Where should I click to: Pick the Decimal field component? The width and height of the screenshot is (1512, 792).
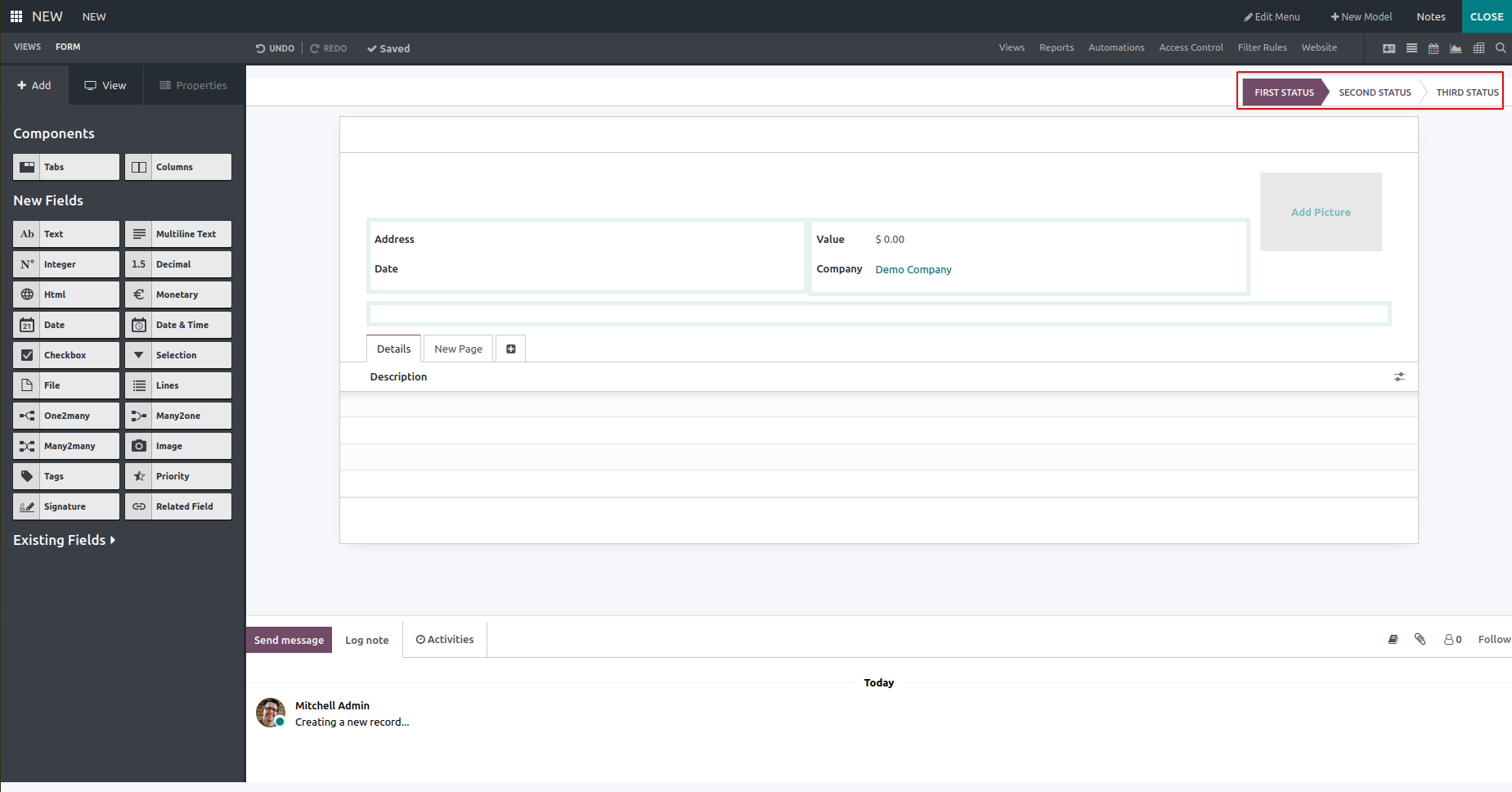(178, 264)
